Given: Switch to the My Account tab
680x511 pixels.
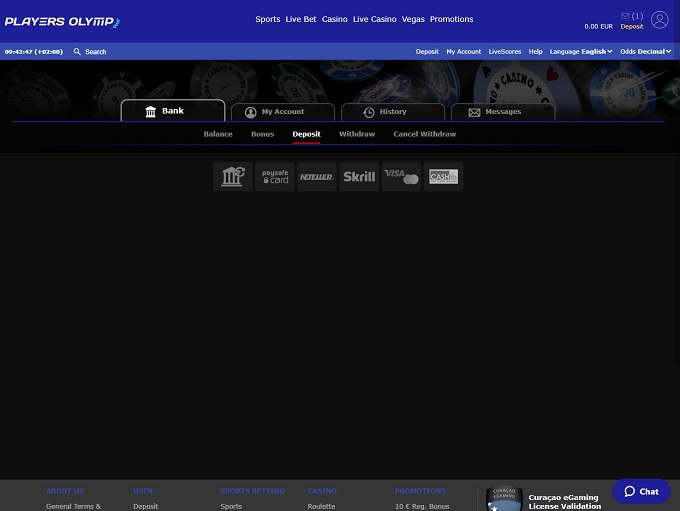Looking at the screenshot, I should [x=282, y=112].
